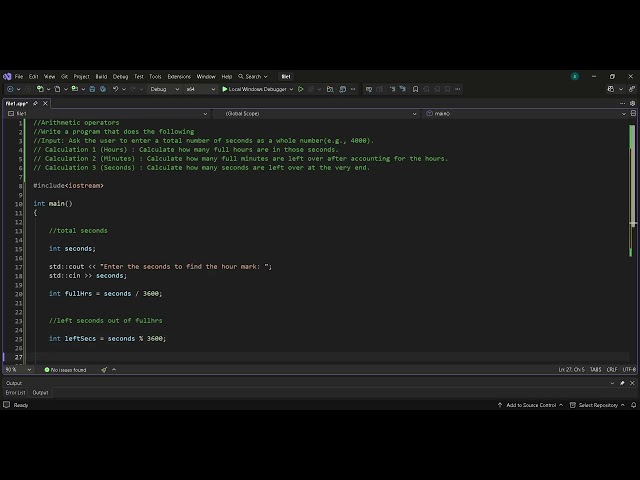Pin the file1.cpp tab

pyautogui.click(x=36, y=103)
